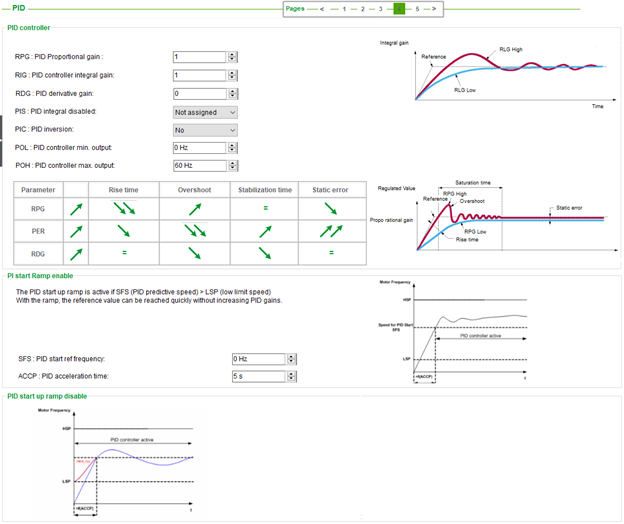The image size is (624, 524).
Task: Open page 1 in pager
Action: point(344,9)
